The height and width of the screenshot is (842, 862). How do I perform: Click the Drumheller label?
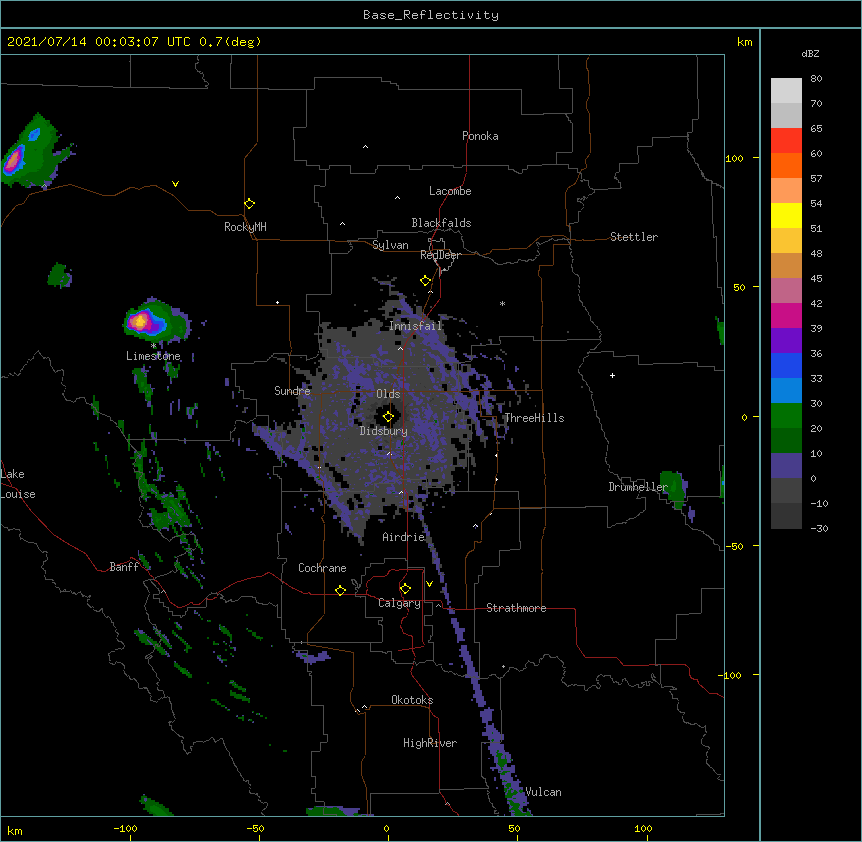[x=638, y=487]
